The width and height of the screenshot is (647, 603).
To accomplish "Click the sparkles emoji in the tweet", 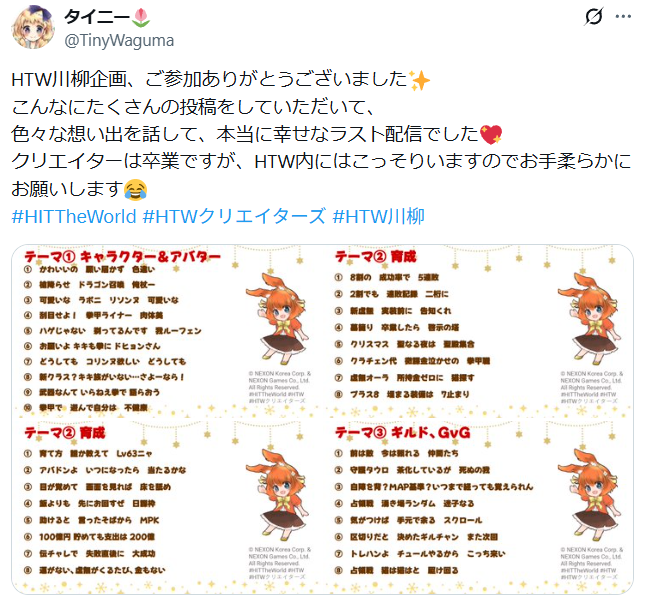I will [x=419, y=80].
